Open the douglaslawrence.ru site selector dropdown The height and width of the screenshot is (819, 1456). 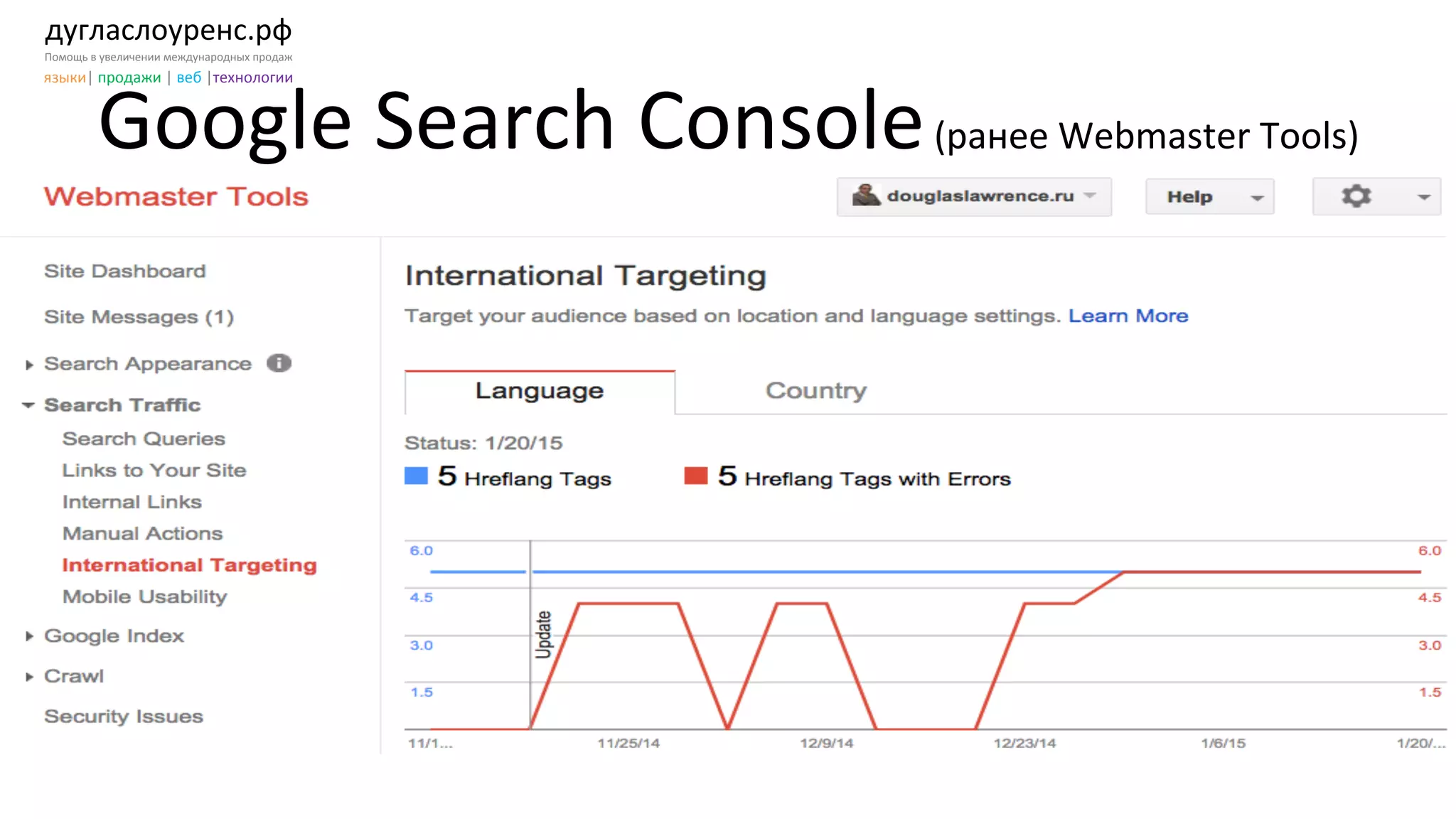[980, 196]
